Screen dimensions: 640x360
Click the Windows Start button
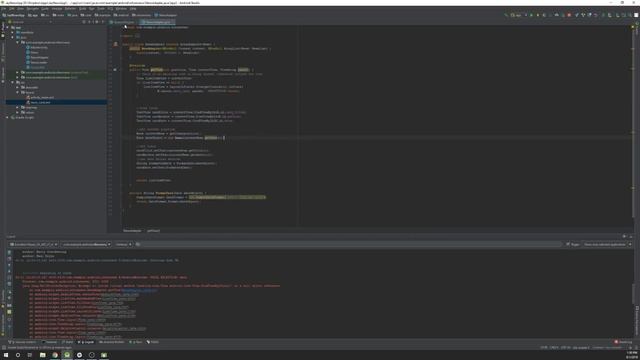coord(6,355)
